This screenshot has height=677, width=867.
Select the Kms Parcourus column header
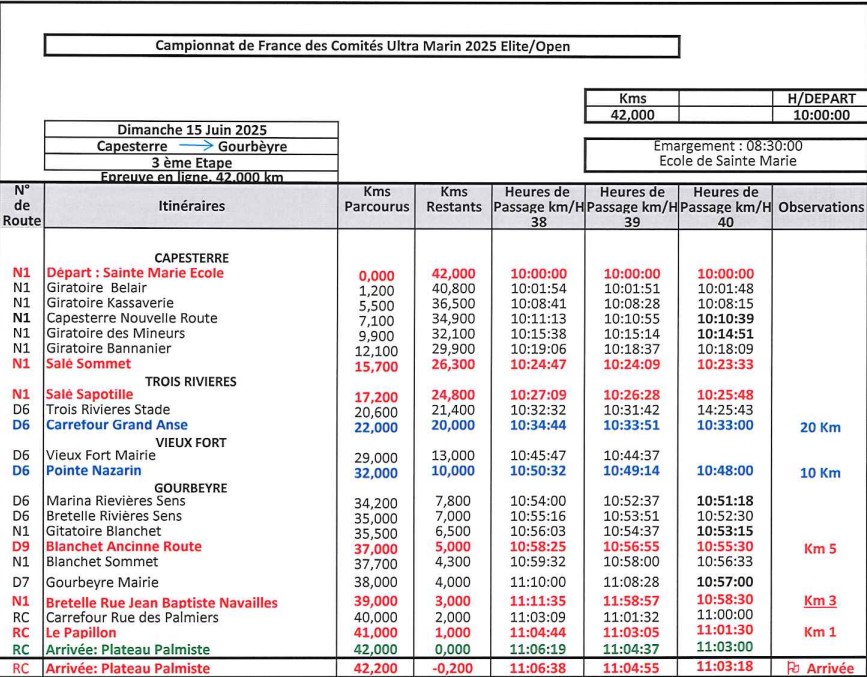(x=377, y=199)
